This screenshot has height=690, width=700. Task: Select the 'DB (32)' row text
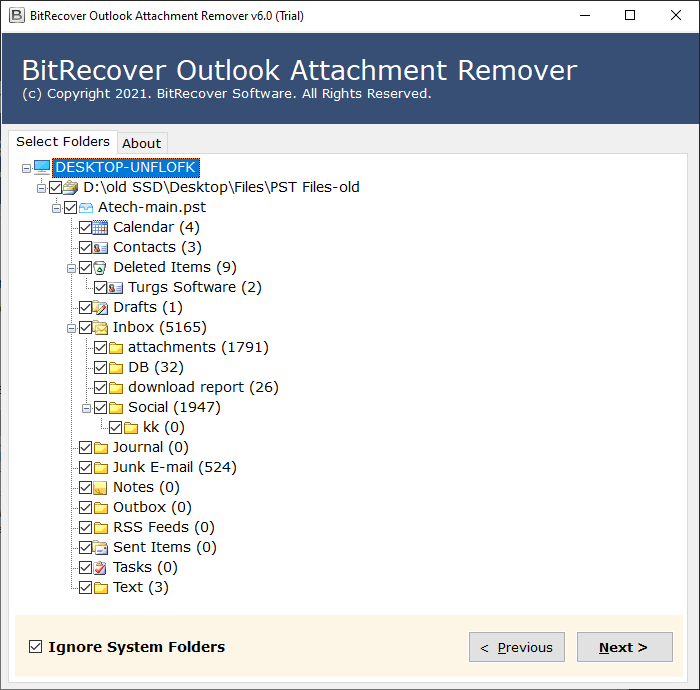pyautogui.click(x=156, y=367)
